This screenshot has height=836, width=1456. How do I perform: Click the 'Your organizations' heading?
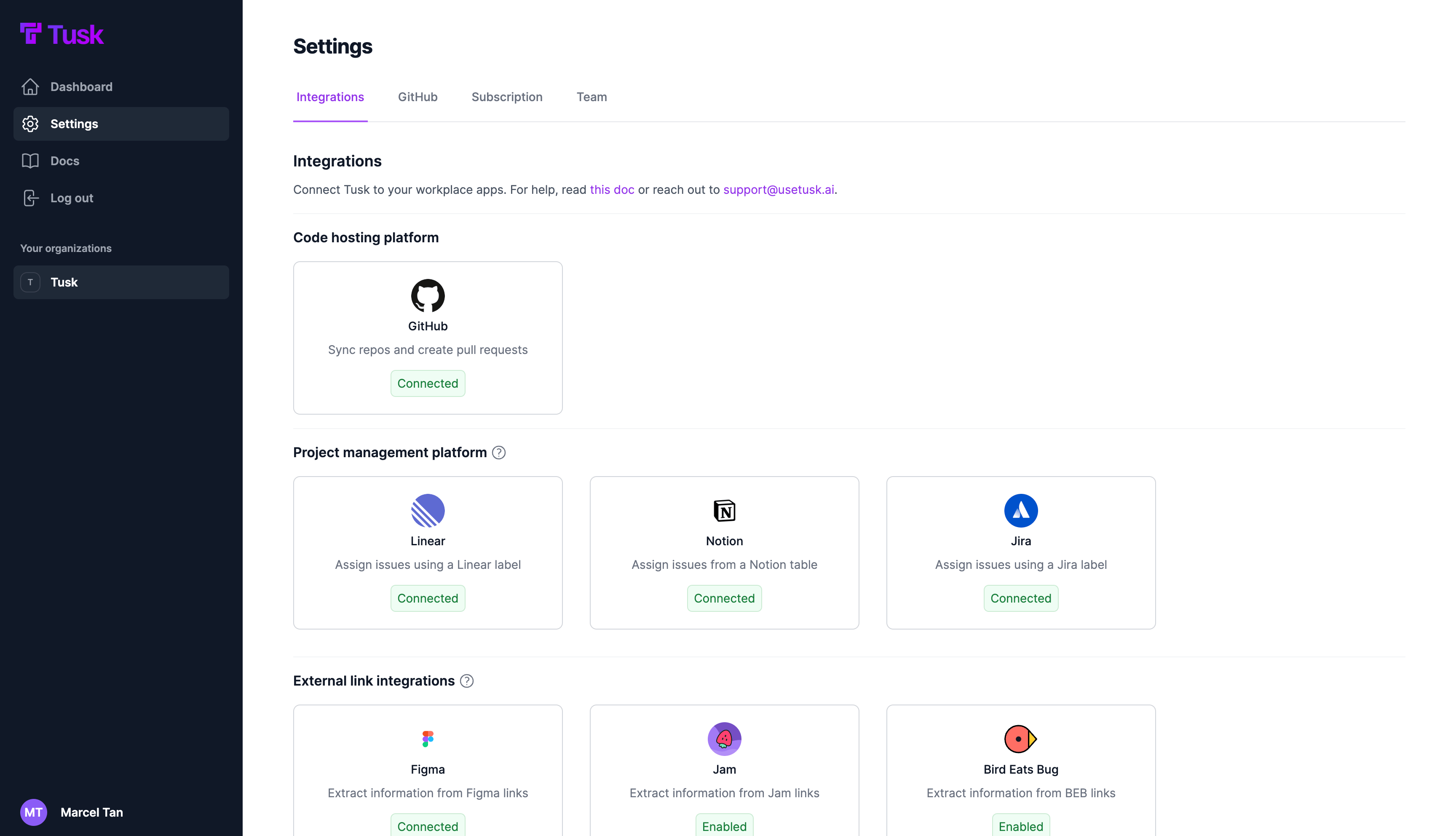tap(66, 249)
